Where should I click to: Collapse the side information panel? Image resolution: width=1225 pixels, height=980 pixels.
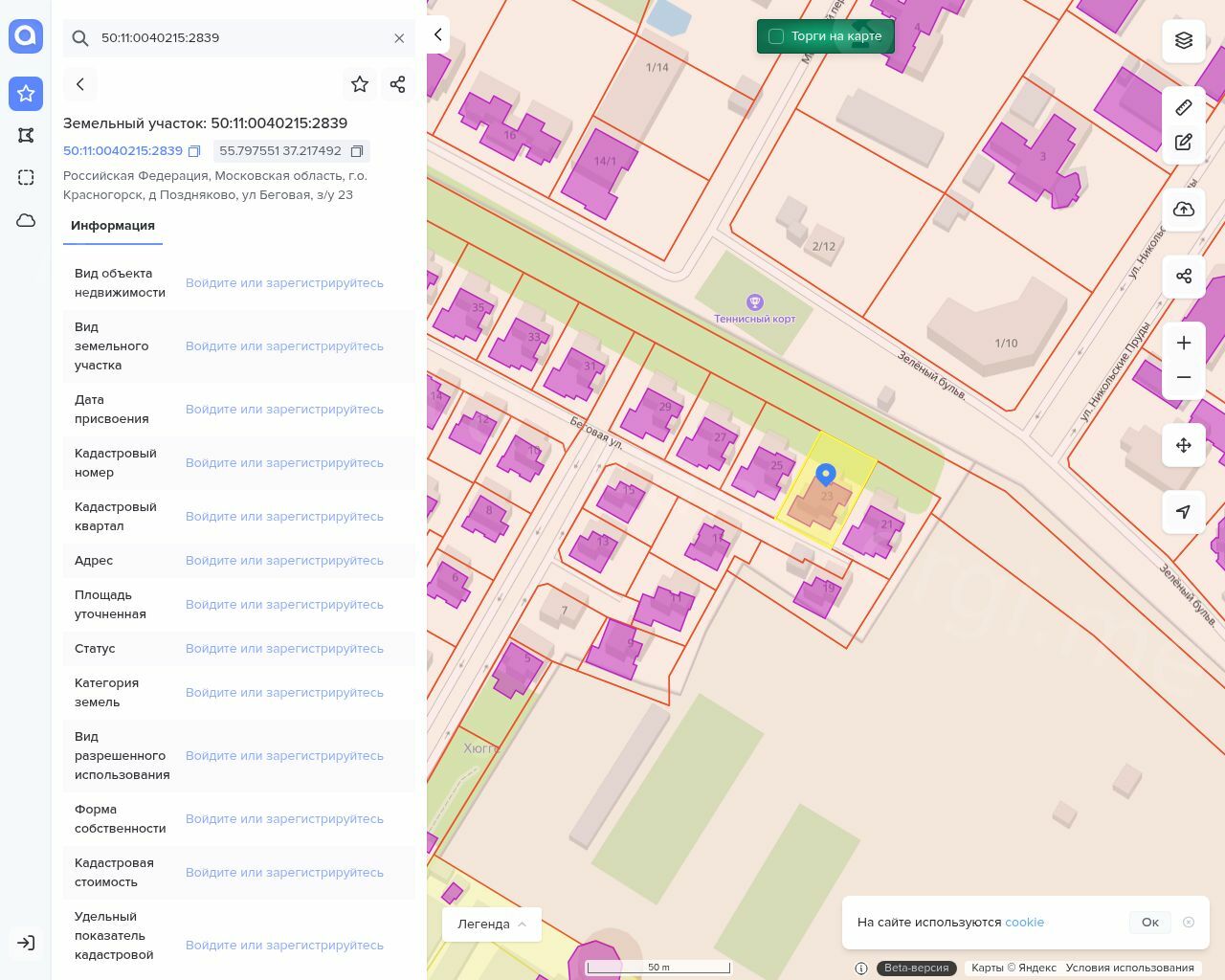[x=437, y=34]
